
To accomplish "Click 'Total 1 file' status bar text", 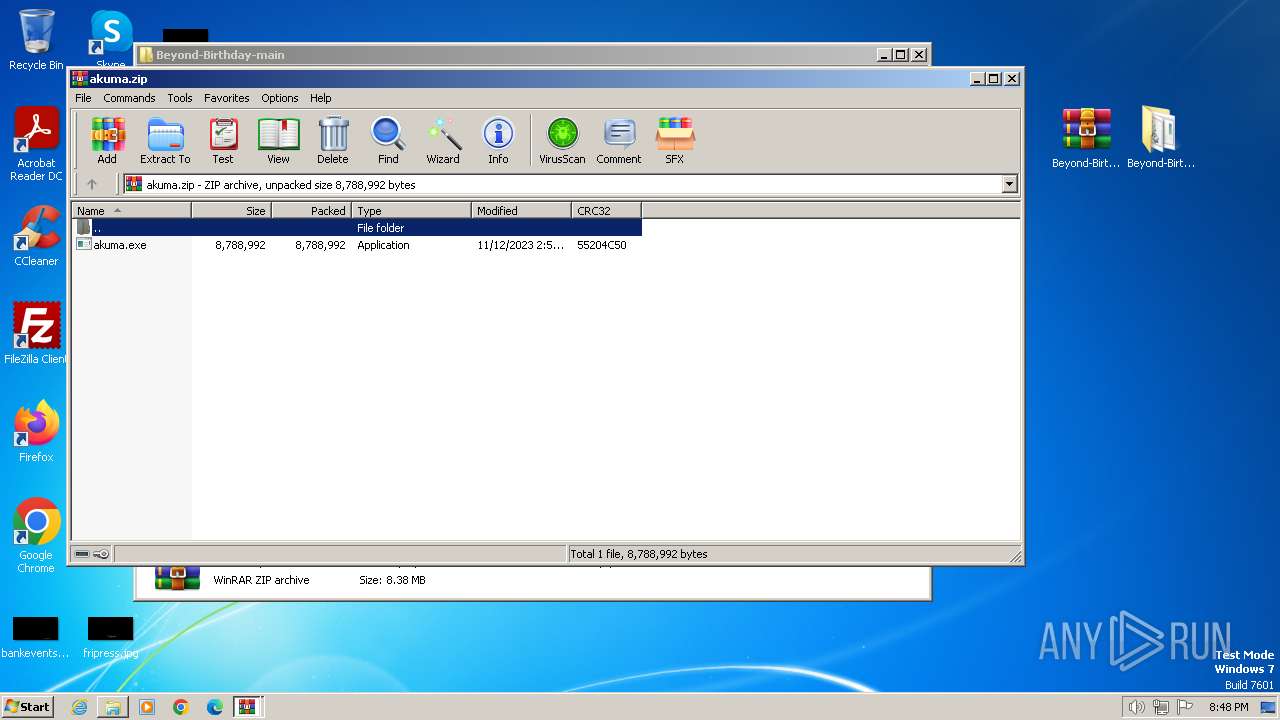I will point(639,554).
